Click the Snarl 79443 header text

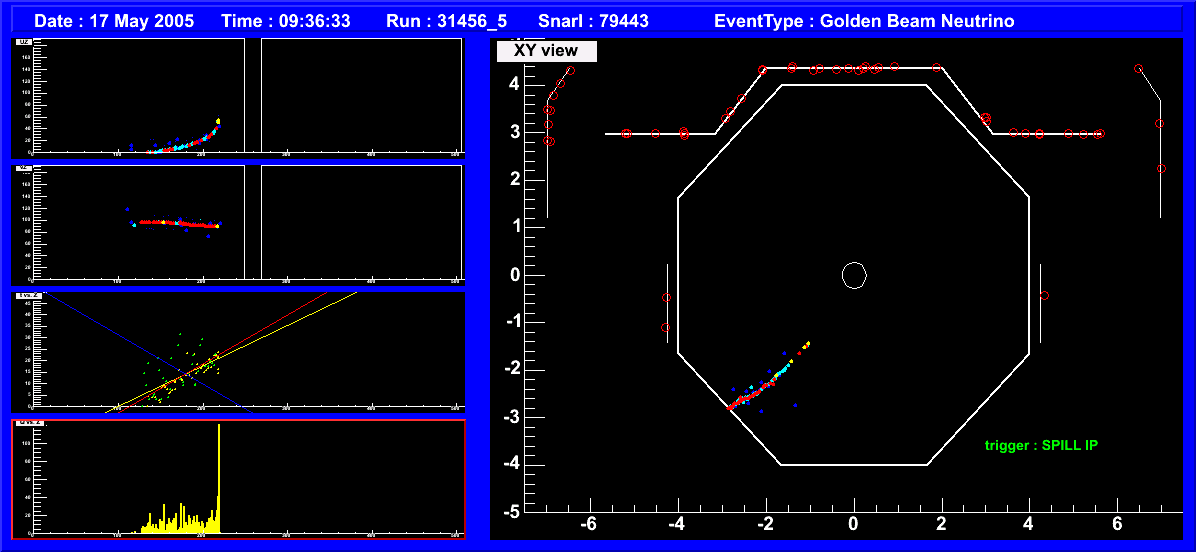click(609, 20)
